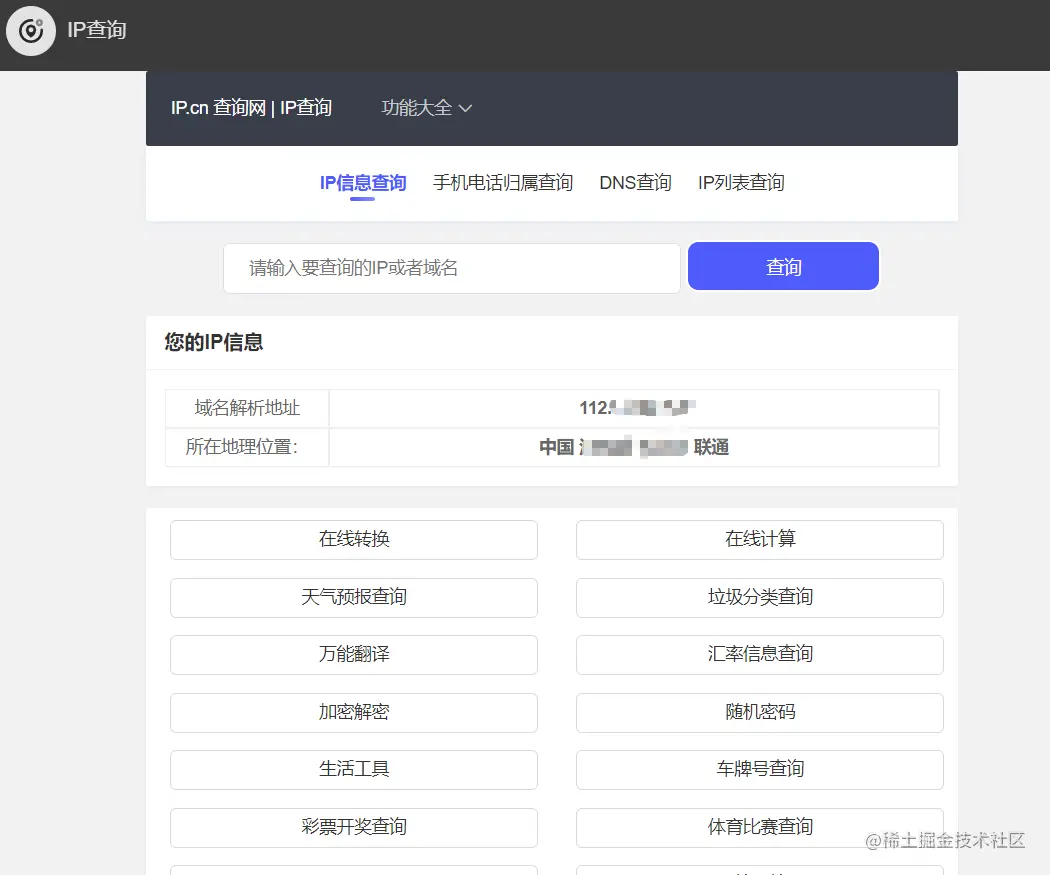Open the 在线计算 tool button
Image resolution: width=1050 pixels, height=875 pixels.
[759, 540]
